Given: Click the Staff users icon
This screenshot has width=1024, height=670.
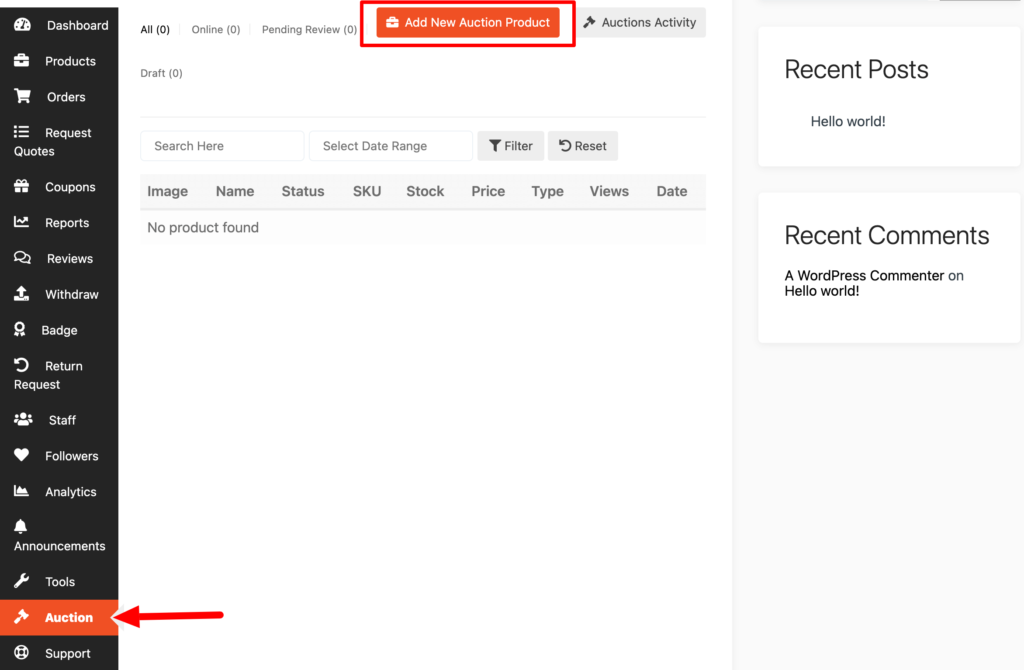Looking at the screenshot, I should tap(24, 419).
